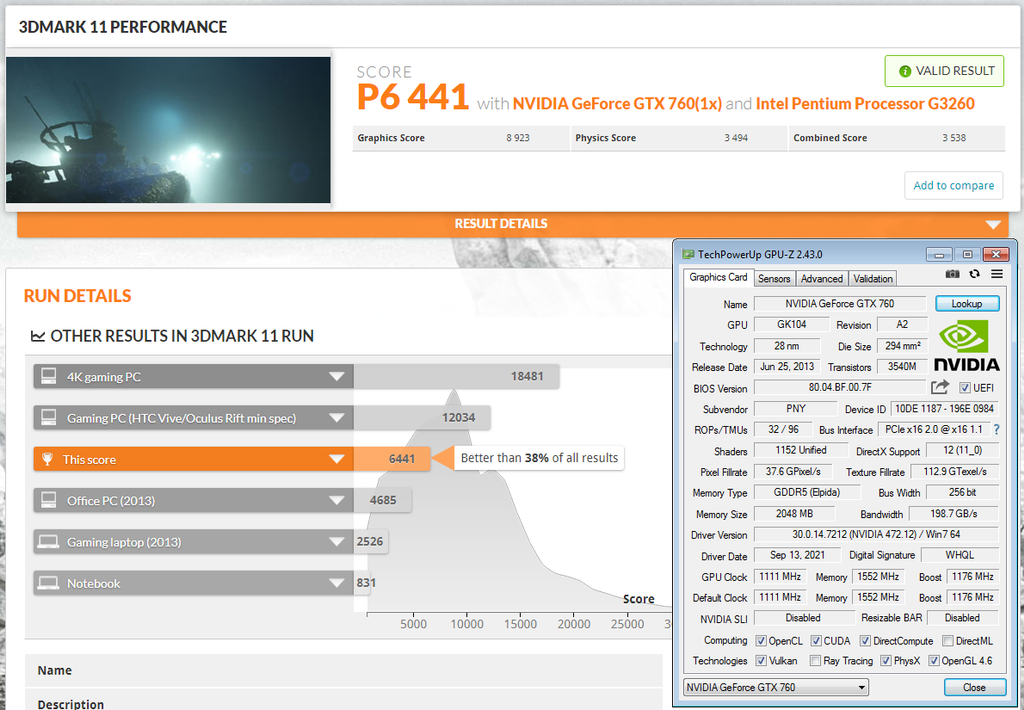1024x710 pixels.
Task: Click the orange This score bar
Action: click(190, 460)
